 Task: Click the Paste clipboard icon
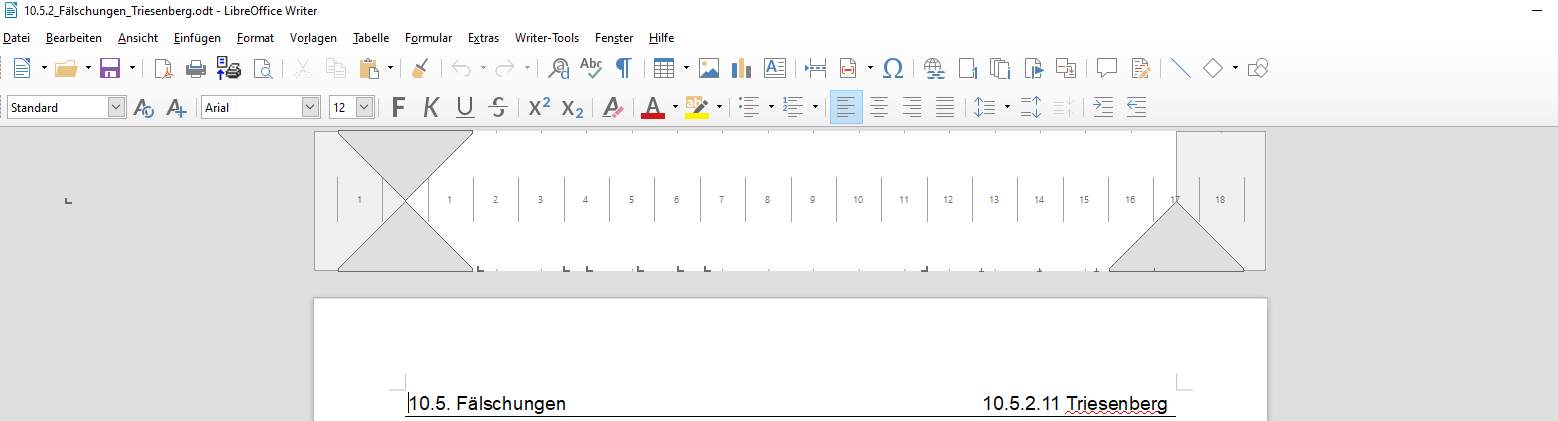tap(369, 68)
